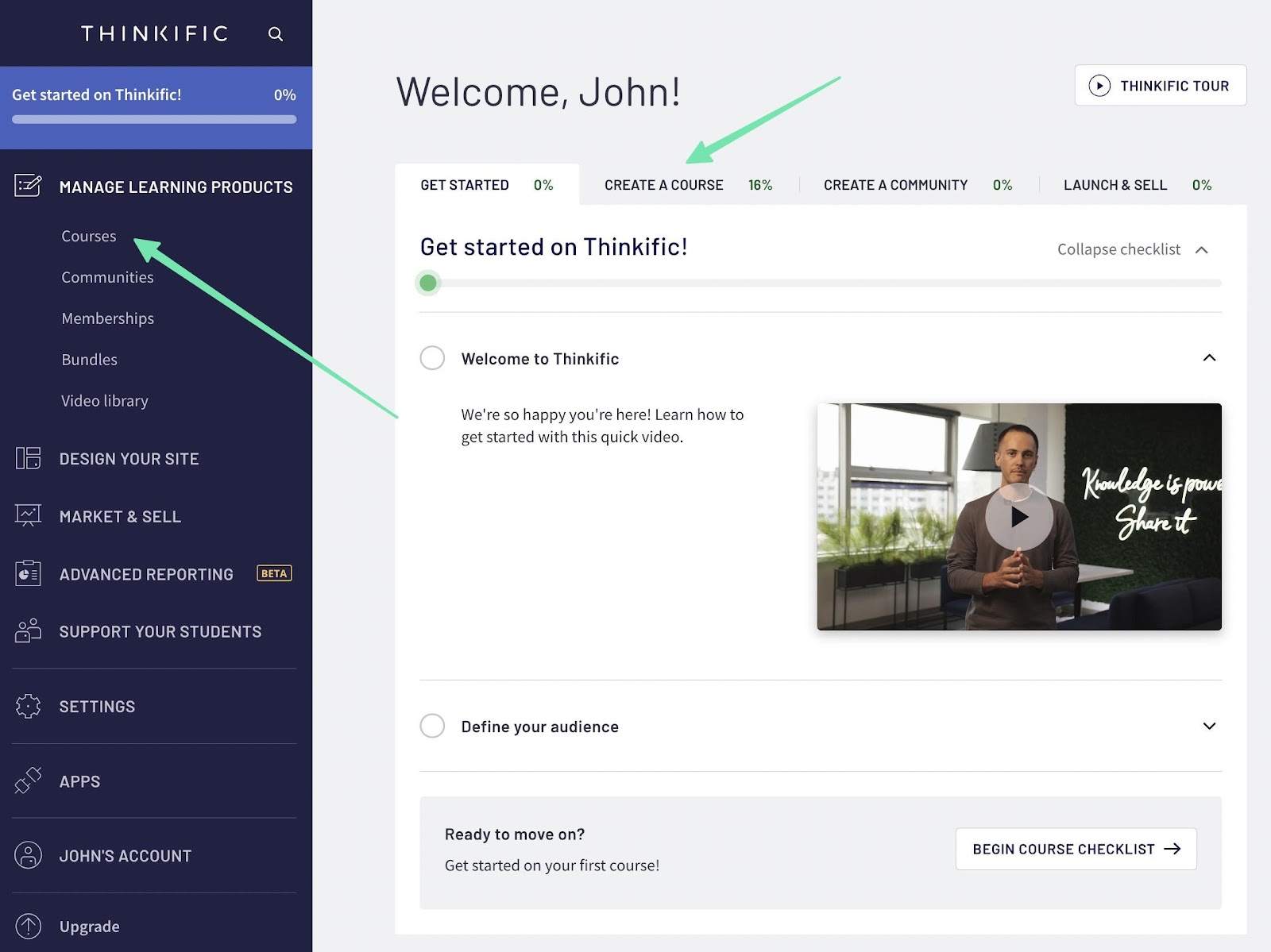Image resolution: width=1271 pixels, height=952 pixels.
Task: Click the Settings gear icon
Action: 28,706
